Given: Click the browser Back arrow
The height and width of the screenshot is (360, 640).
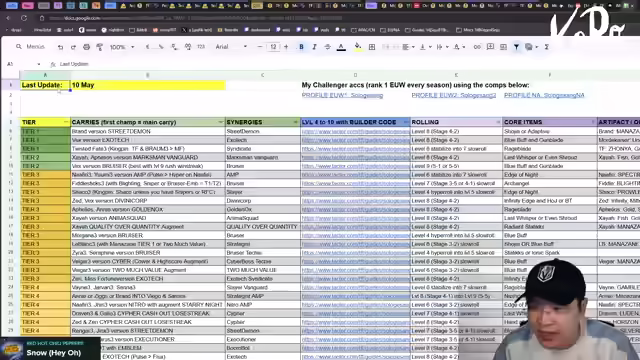Looking at the screenshot, I should pyautogui.click(x=8, y=18).
